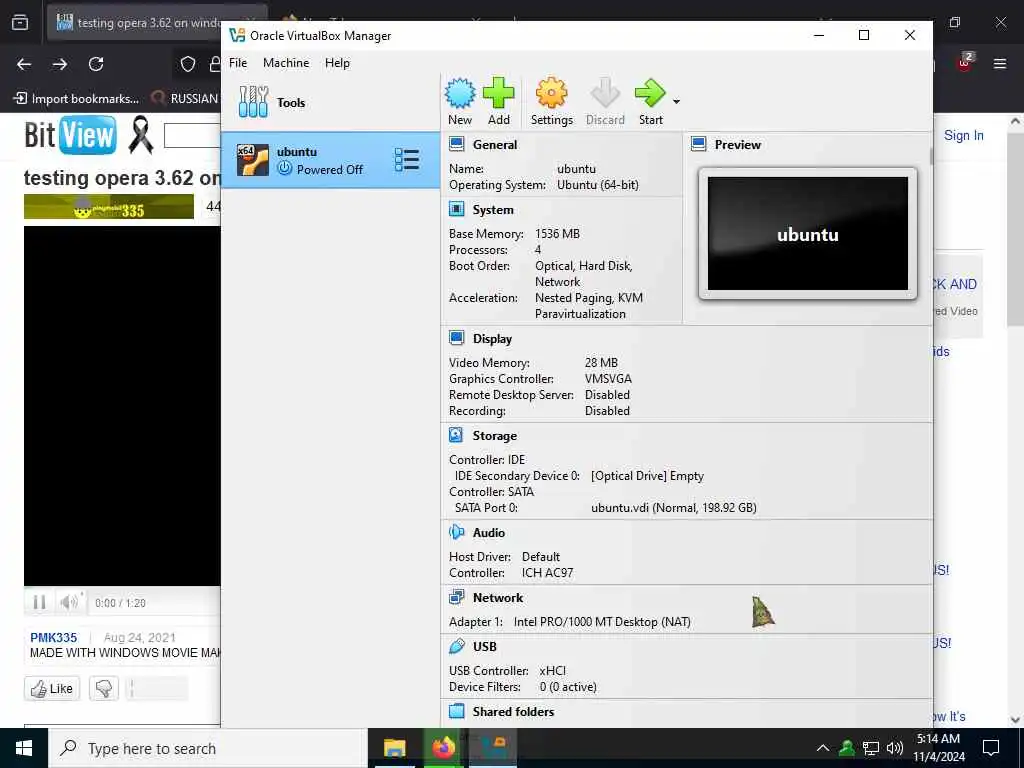Click the Audio speaker icon
This screenshot has width=1024, height=768.
click(x=456, y=532)
